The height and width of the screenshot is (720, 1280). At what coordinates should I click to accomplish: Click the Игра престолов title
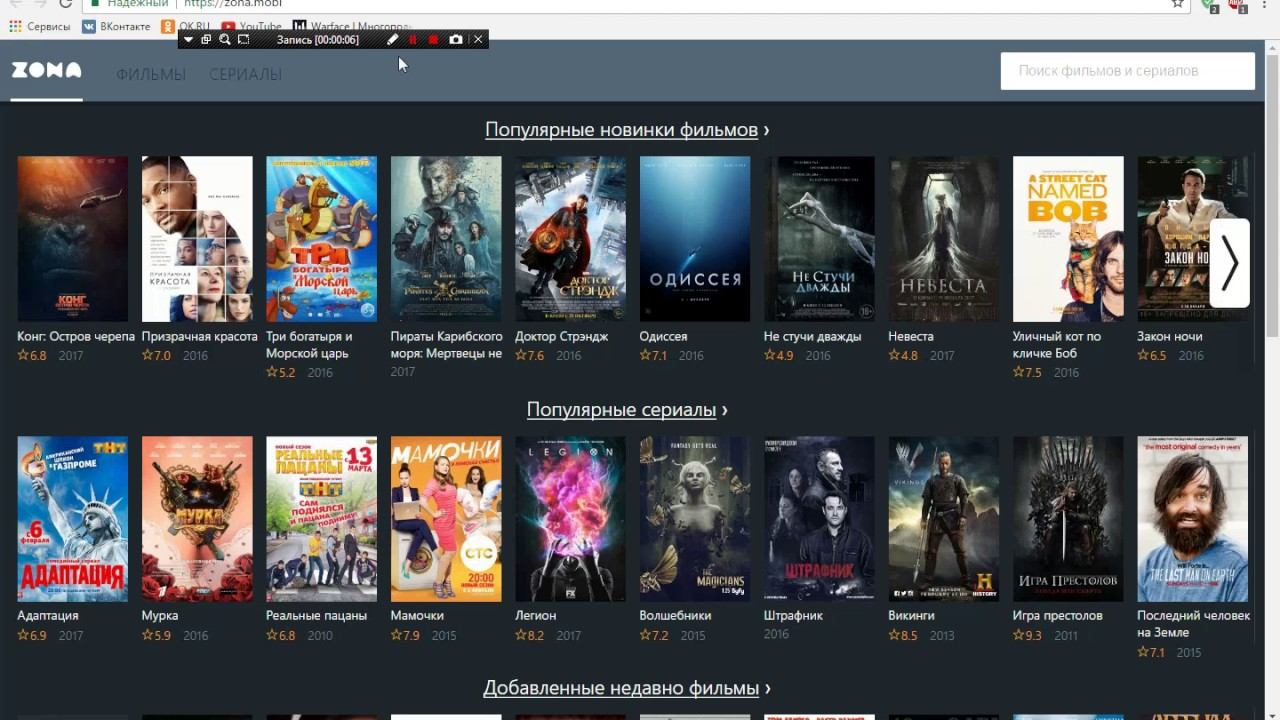(x=1058, y=616)
